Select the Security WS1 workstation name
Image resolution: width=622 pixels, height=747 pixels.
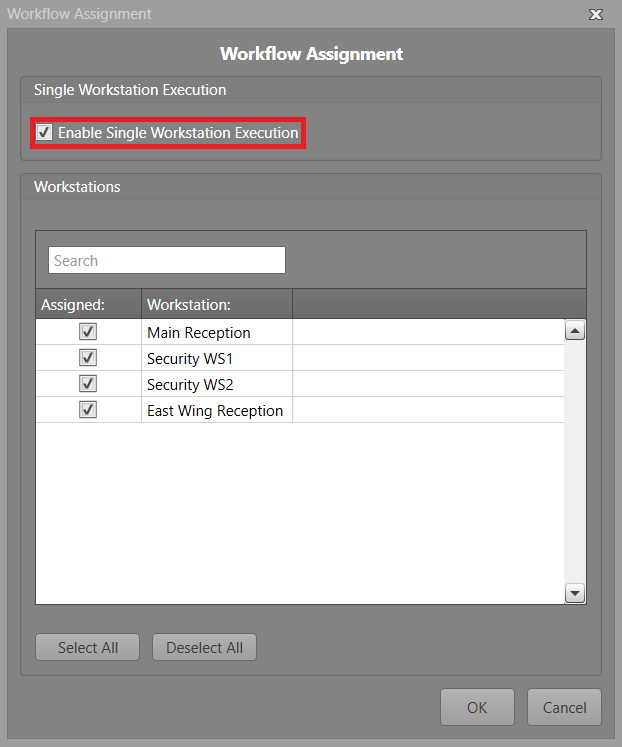(x=190, y=358)
